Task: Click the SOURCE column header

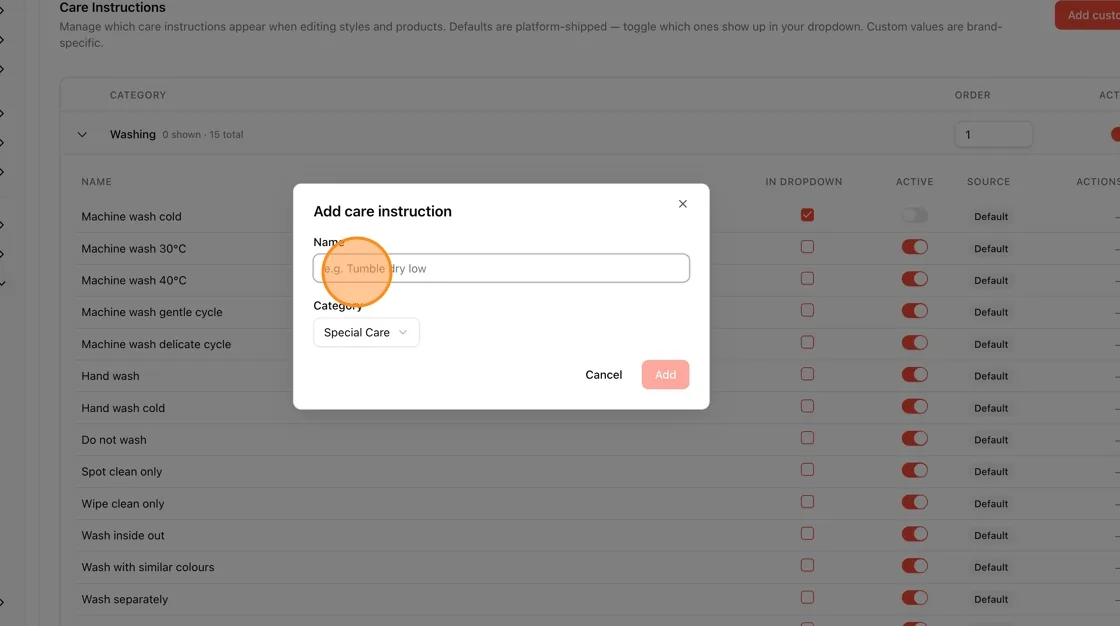Action: click(x=988, y=182)
